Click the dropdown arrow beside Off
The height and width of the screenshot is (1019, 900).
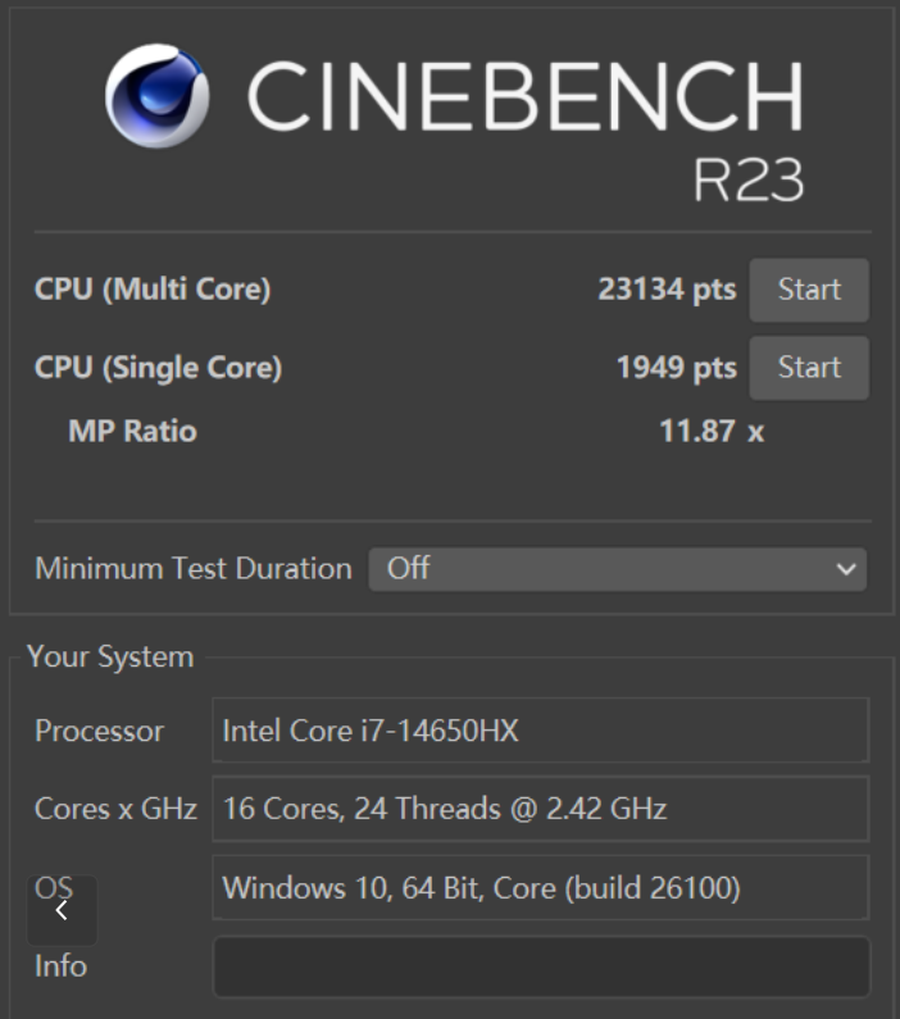(x=846, y=569)
